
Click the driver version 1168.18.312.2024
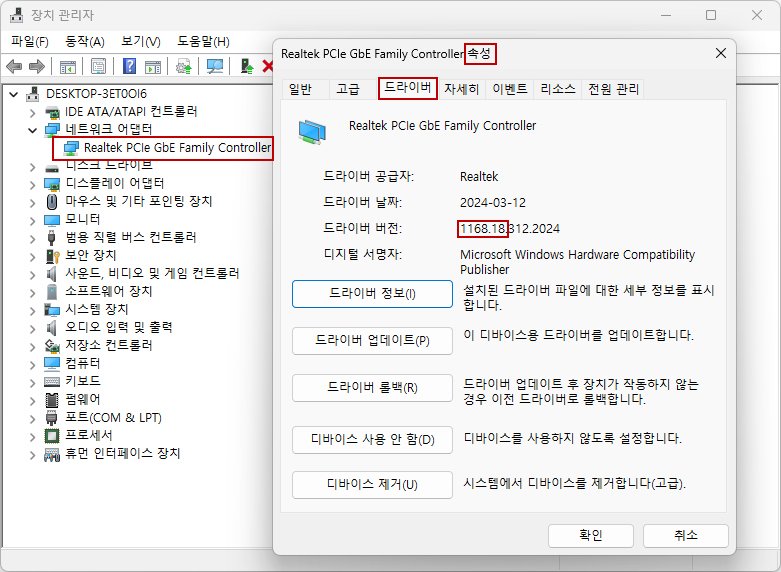click(510, 229)
